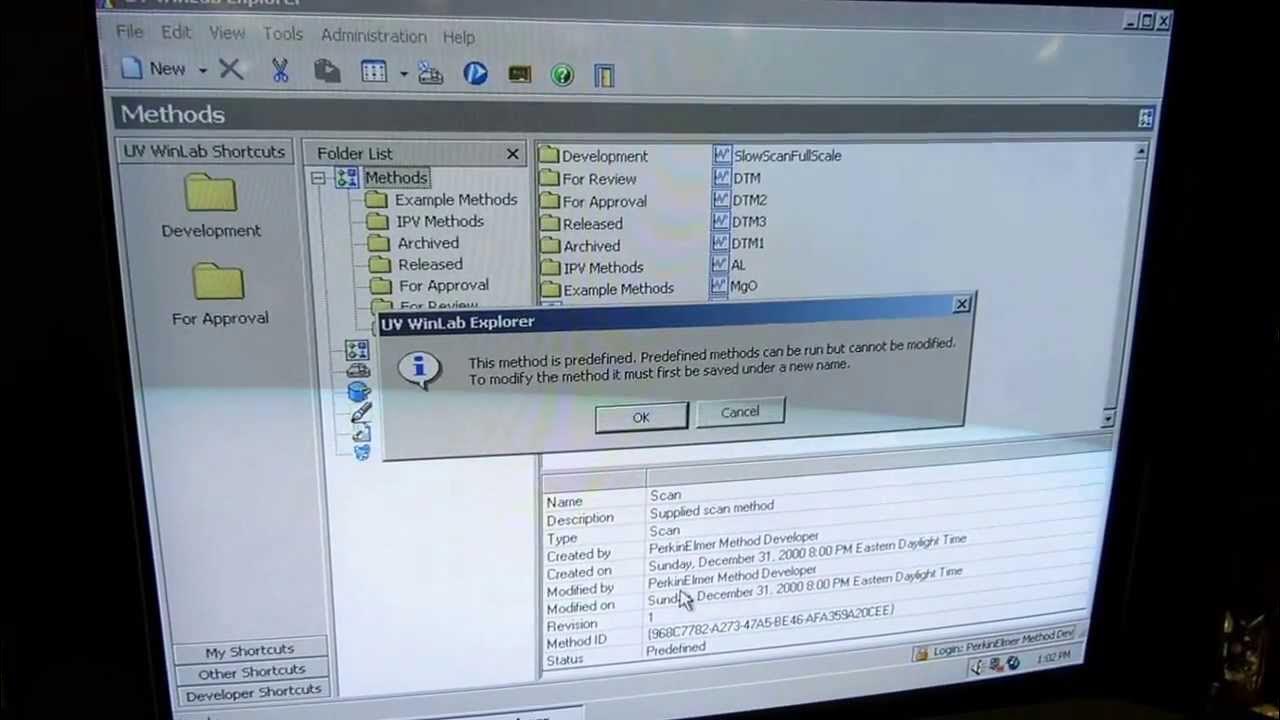Click the Methods root node icon

coord(347,178)
